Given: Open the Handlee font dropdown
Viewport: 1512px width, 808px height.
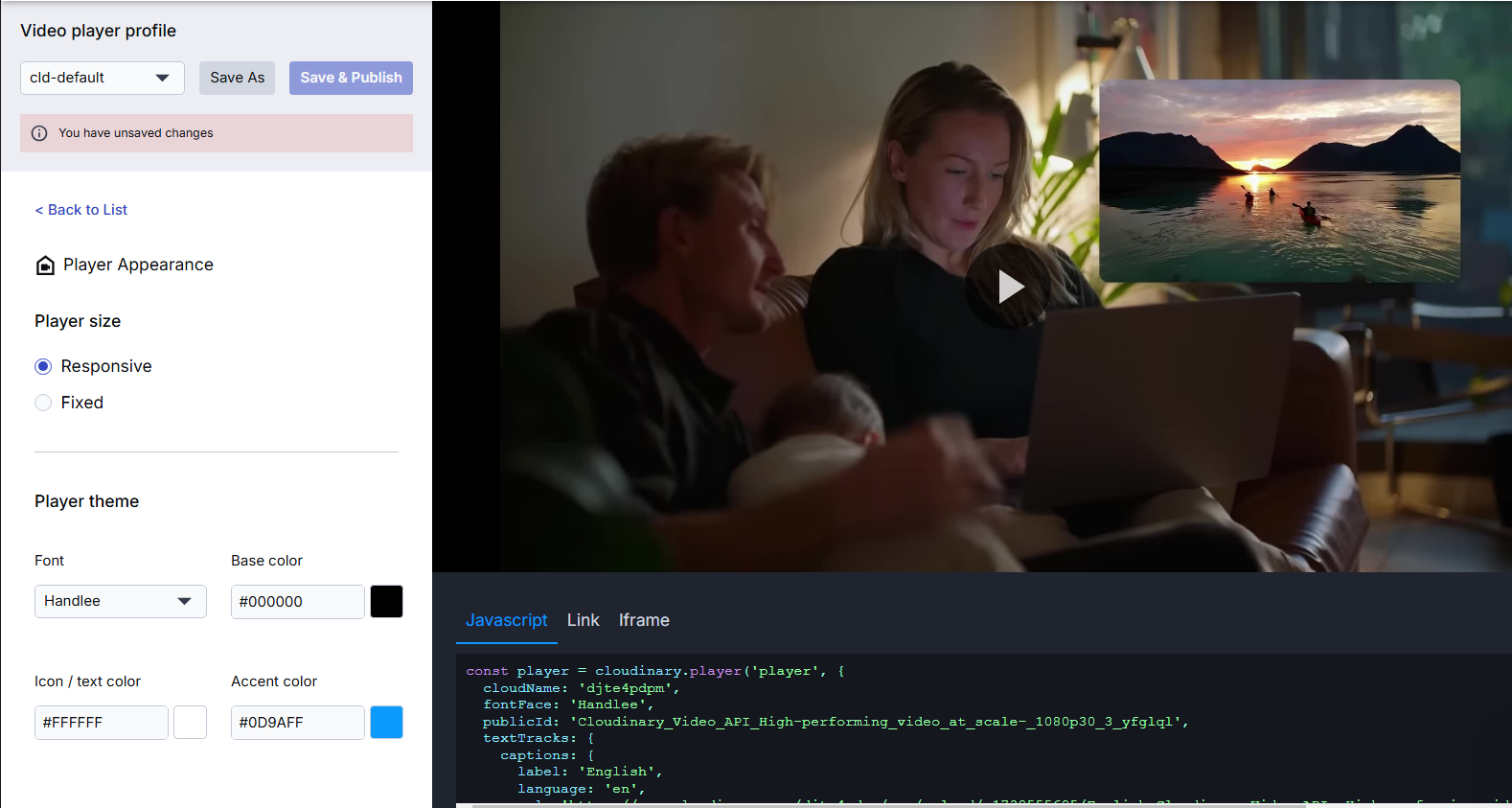Looking at the screenshot, I should click(x=121, y=601).
